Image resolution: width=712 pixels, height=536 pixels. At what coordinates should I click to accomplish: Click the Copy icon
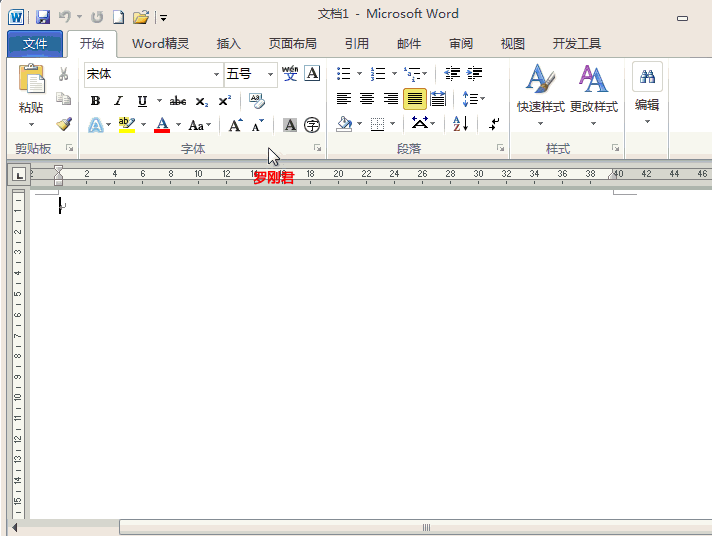64,99
